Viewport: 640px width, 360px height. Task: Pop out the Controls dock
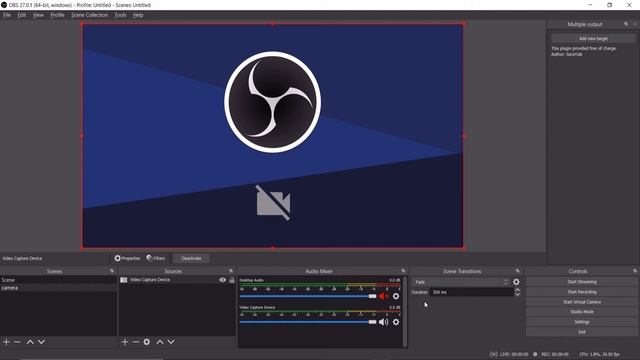[x=635, y=271]
